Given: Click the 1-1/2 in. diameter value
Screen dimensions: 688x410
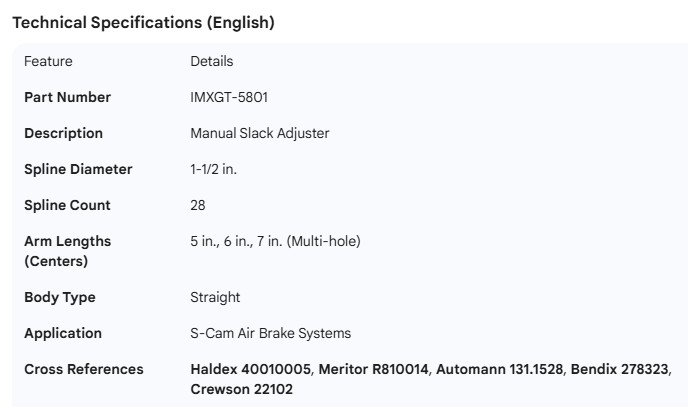Looking at the screenshot, I should click(213, 169).
